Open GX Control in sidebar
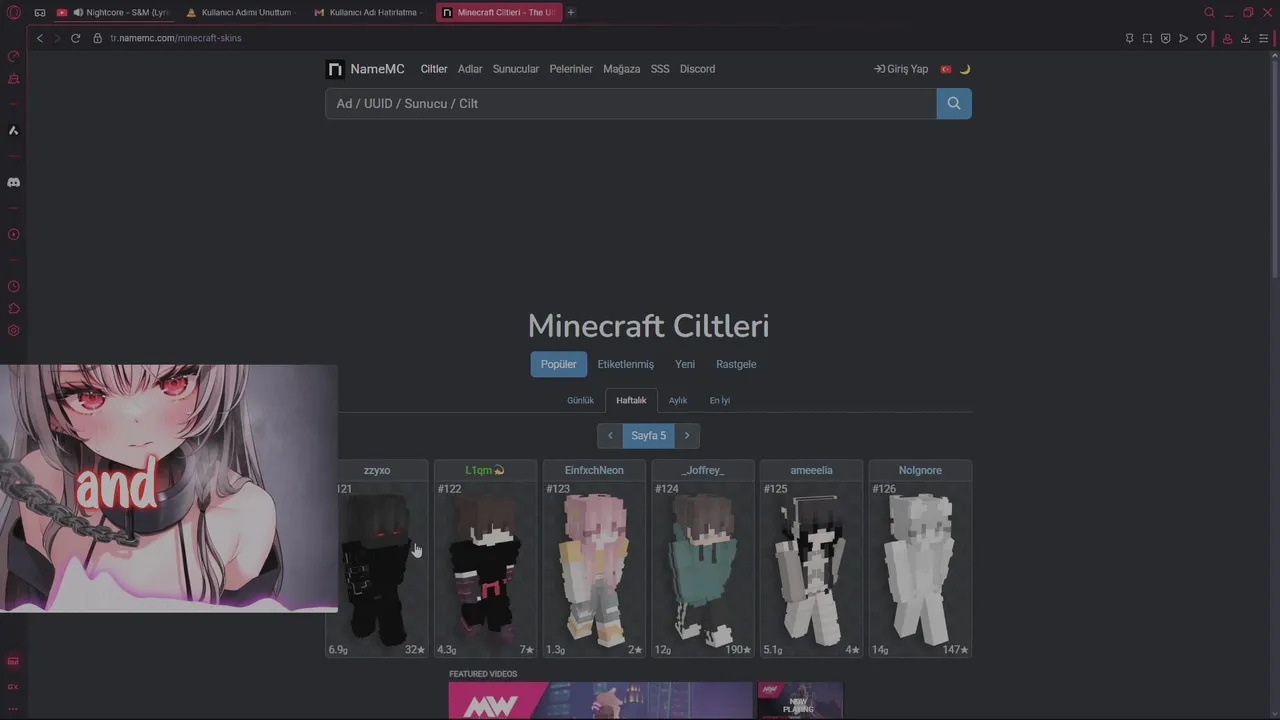 pos(14,56)
